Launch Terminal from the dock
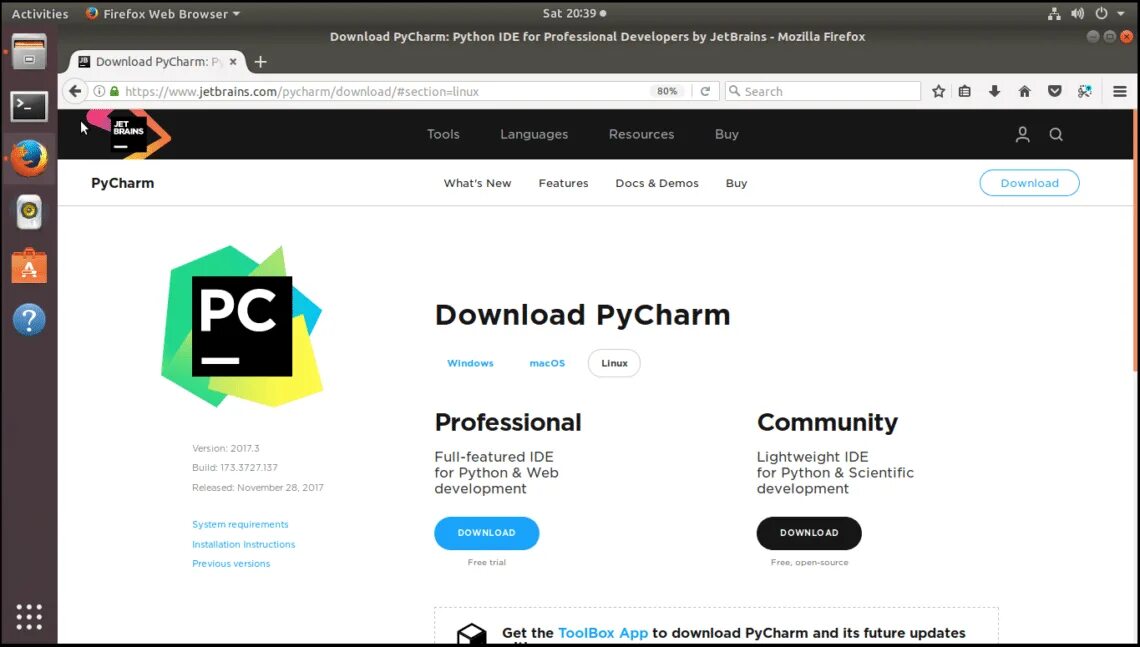 (29, 107)
